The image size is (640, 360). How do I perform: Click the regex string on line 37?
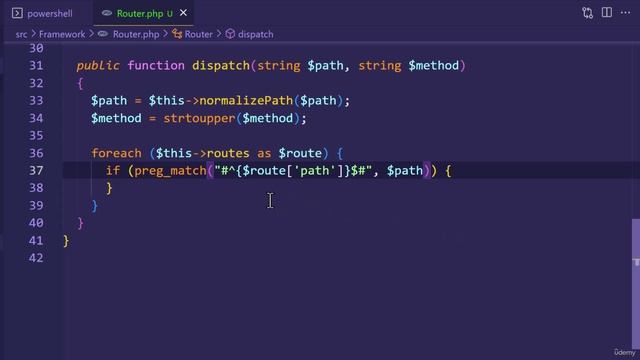click(x=293, y=171)
